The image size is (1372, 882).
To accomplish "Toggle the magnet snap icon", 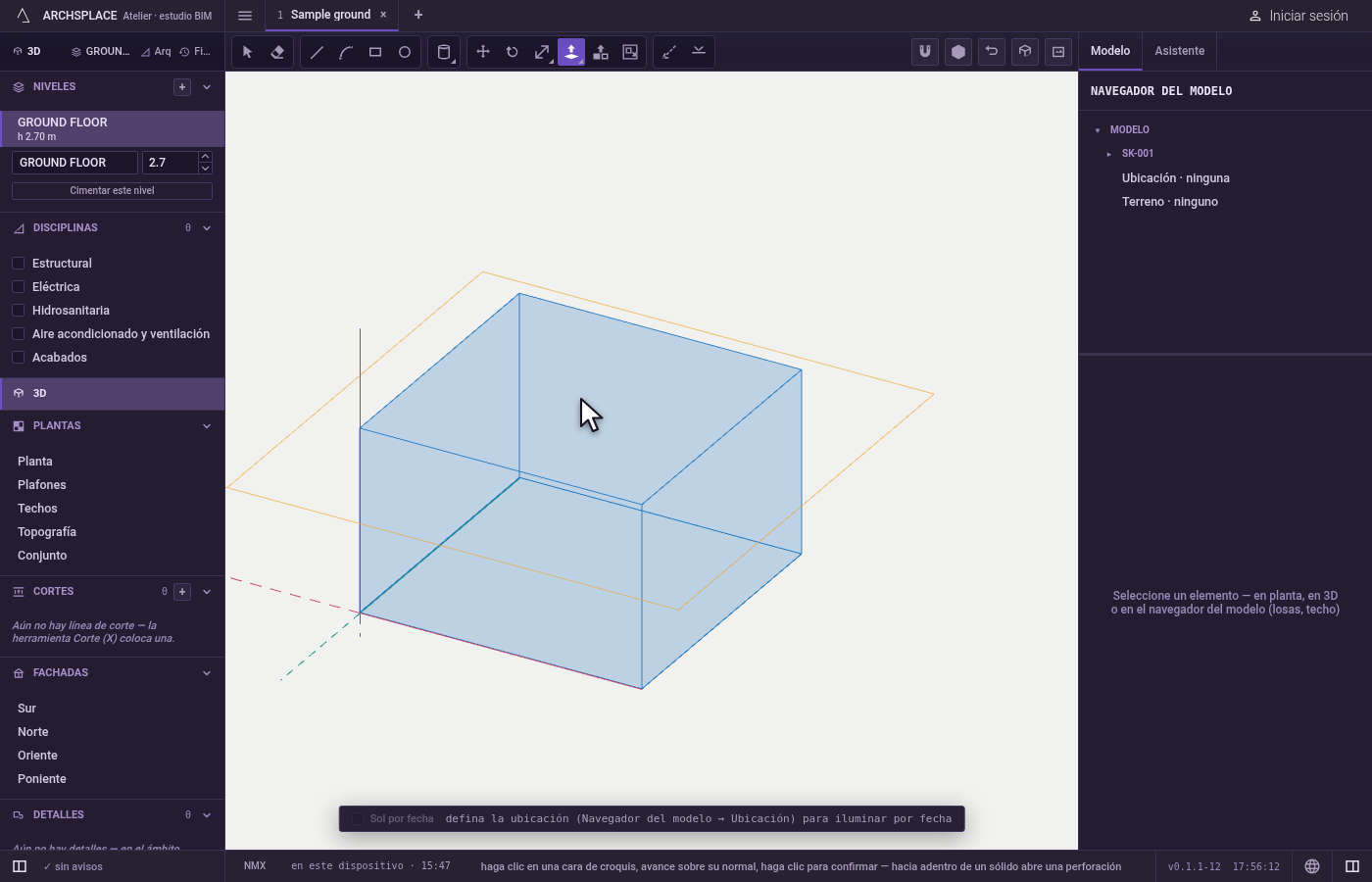I will pos(925,52).
